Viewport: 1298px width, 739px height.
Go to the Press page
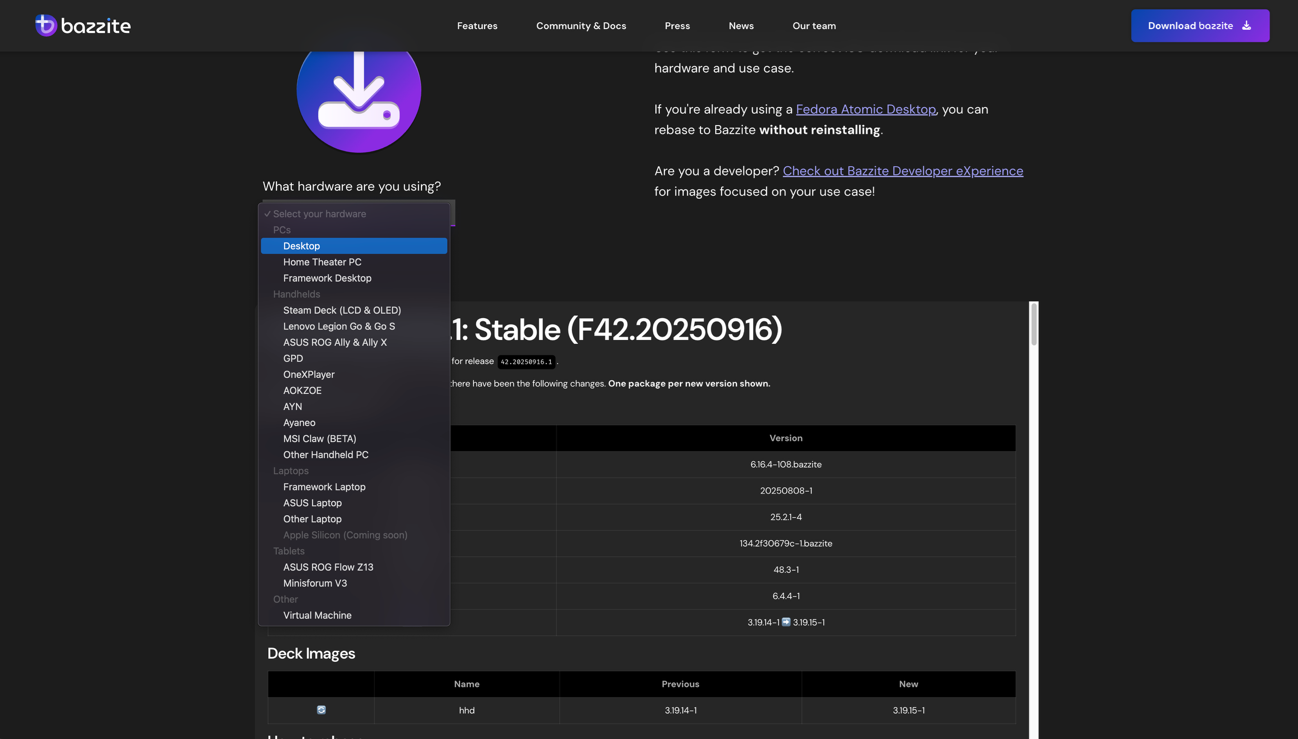[x=677, y=26]
